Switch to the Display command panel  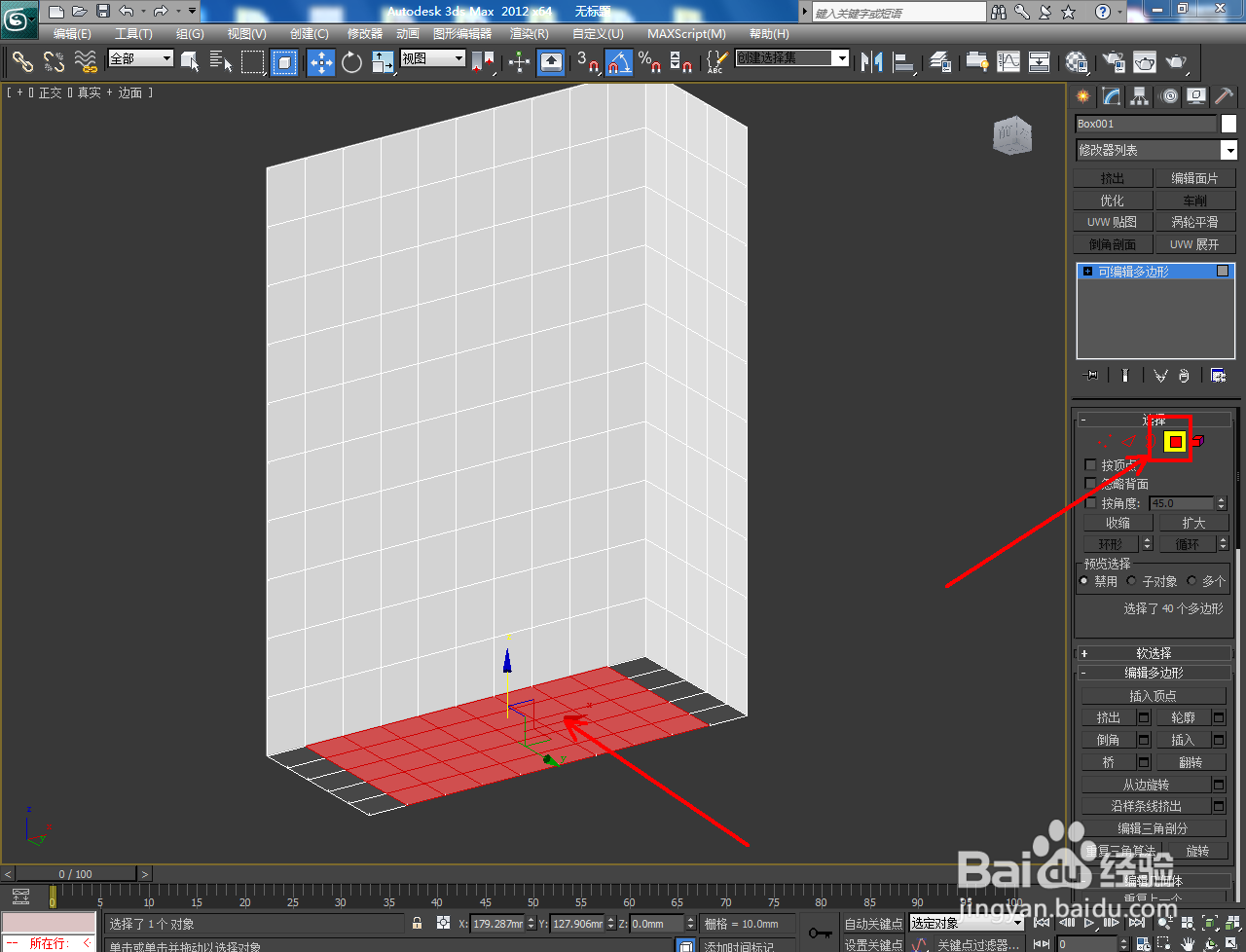(1196, 96)
